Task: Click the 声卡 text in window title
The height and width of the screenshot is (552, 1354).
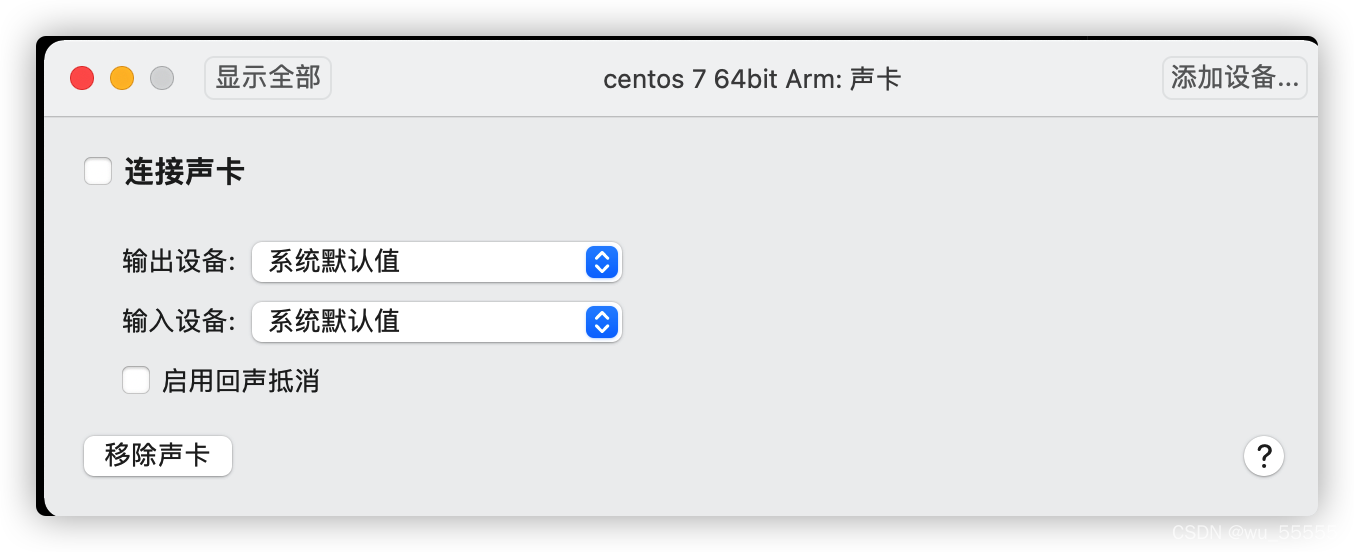Action: [875, 79]
